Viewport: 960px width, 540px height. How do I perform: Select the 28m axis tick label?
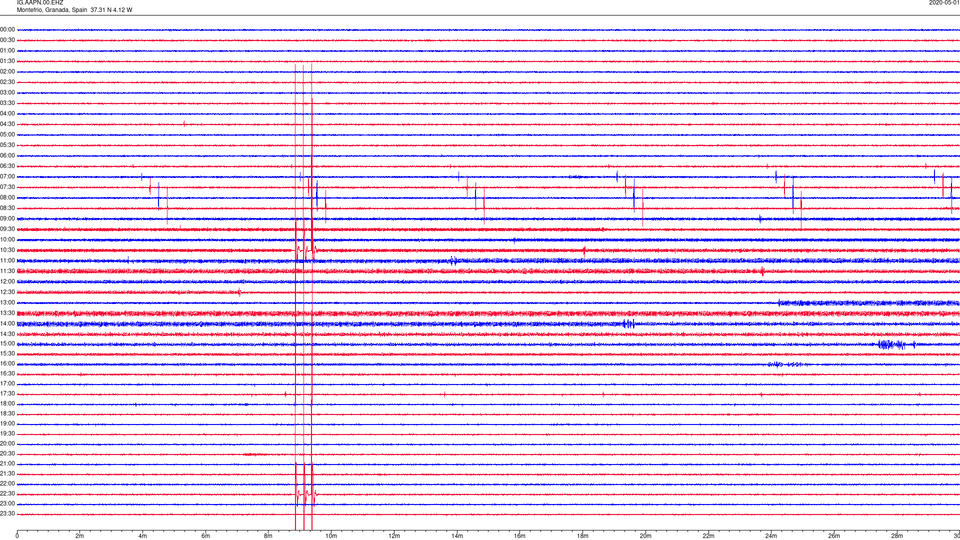[897, 536]
